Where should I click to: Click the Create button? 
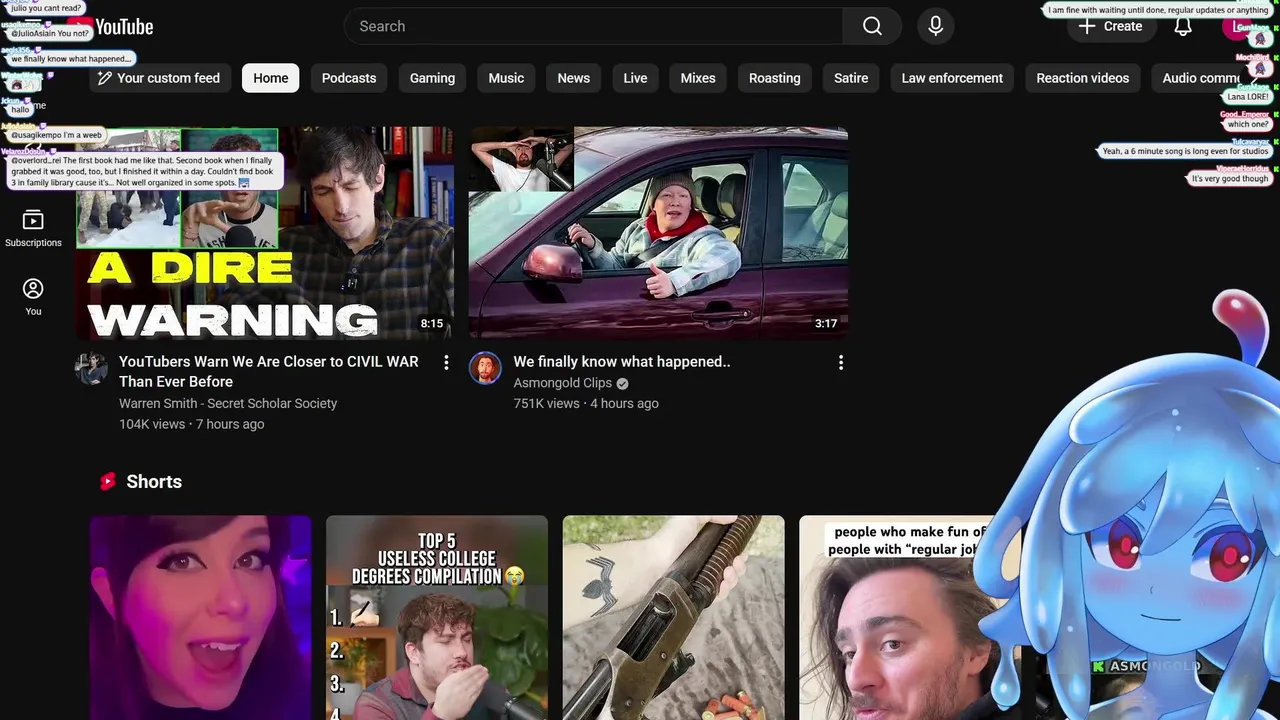click(1110, 26)
